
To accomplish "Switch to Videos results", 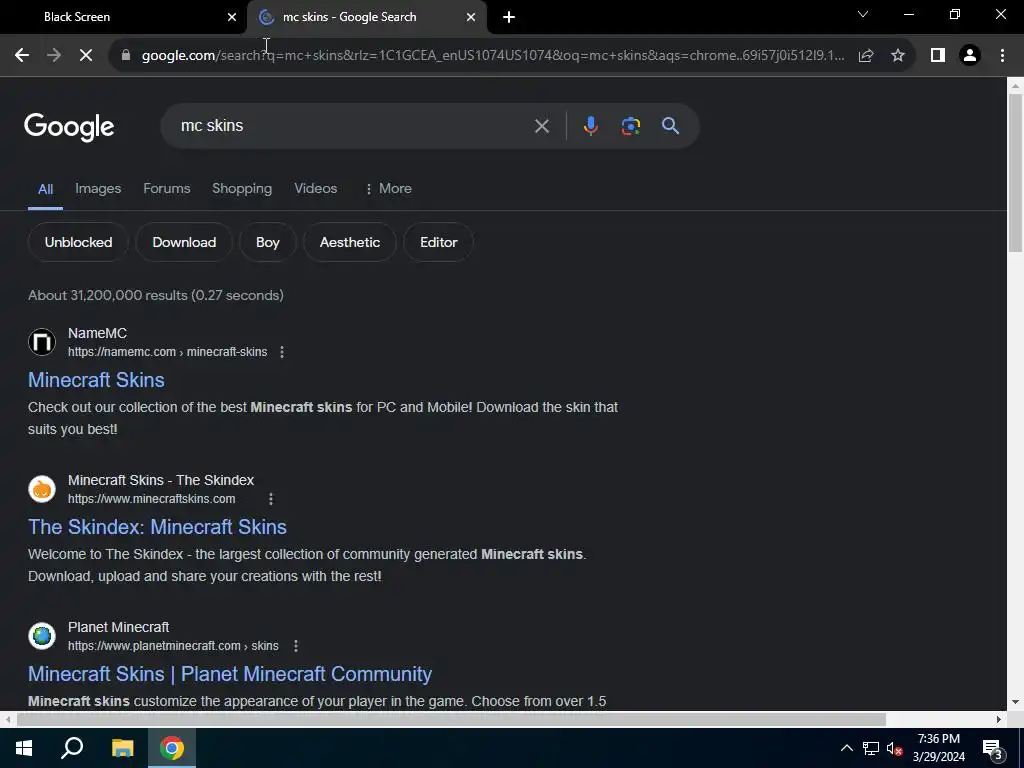I will (x=315, y=189).
